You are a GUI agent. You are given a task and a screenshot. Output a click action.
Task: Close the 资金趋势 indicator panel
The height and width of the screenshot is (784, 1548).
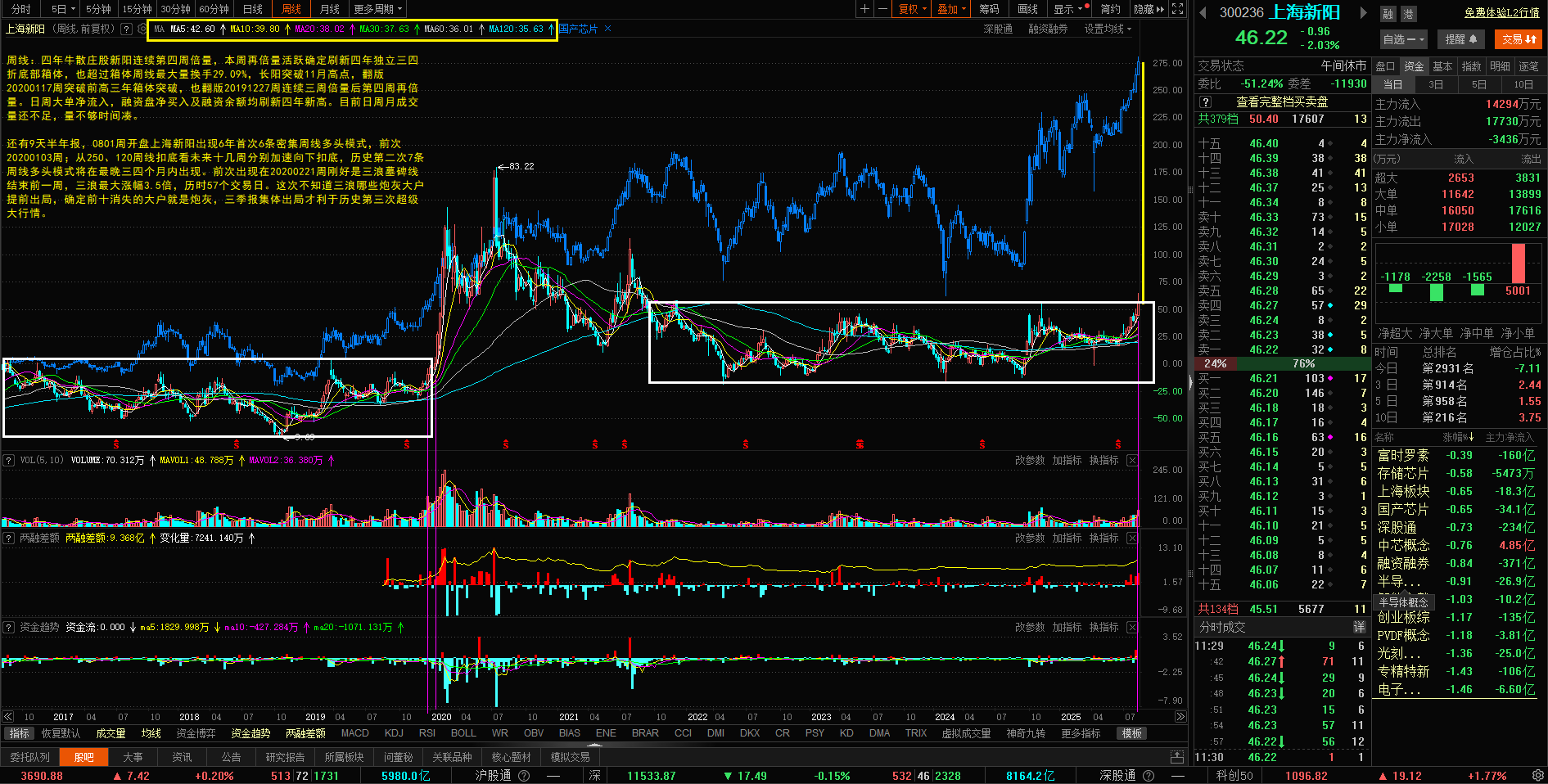tap(1132, 627)
